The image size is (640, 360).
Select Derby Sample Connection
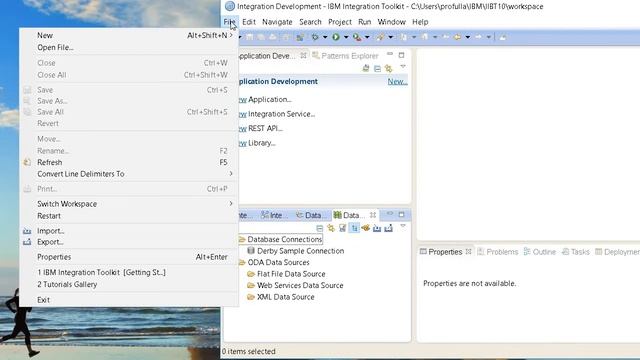point(296,251)
